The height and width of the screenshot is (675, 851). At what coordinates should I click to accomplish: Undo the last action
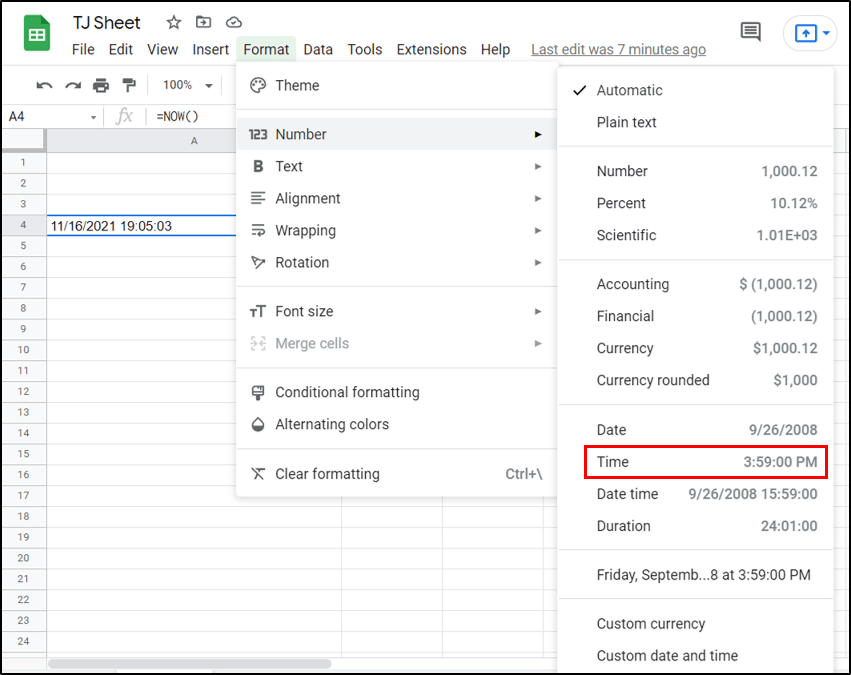pyautogui.click(x=44, y=85)
